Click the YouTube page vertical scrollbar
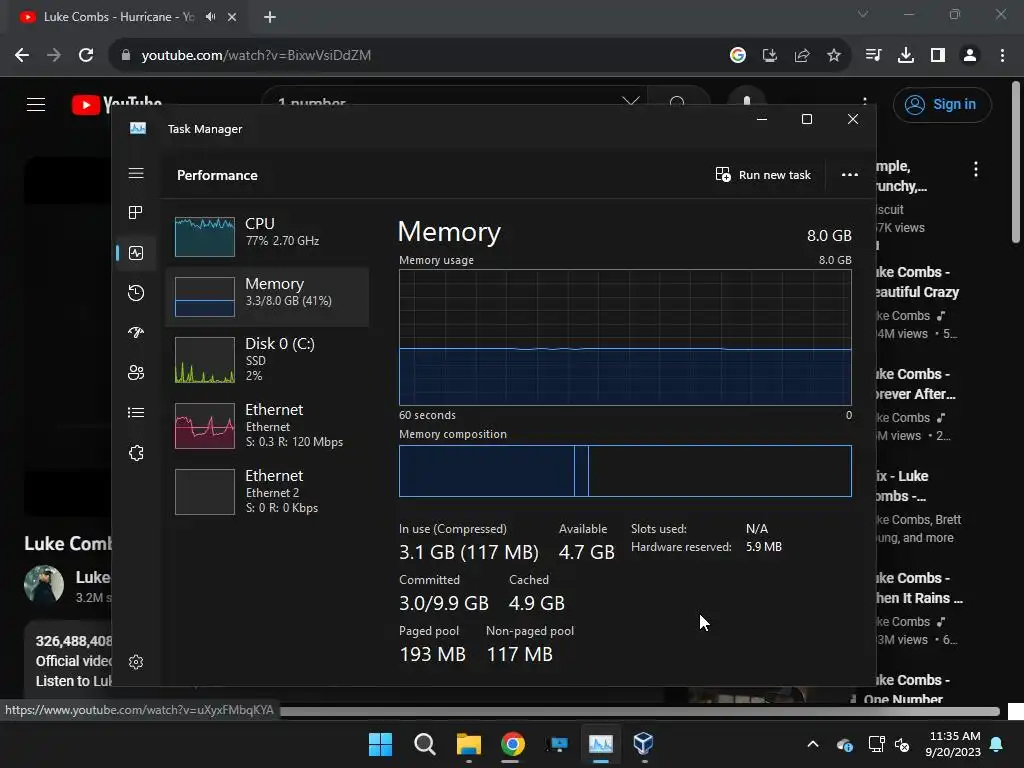1024x768 pixels. [1016, 162]
